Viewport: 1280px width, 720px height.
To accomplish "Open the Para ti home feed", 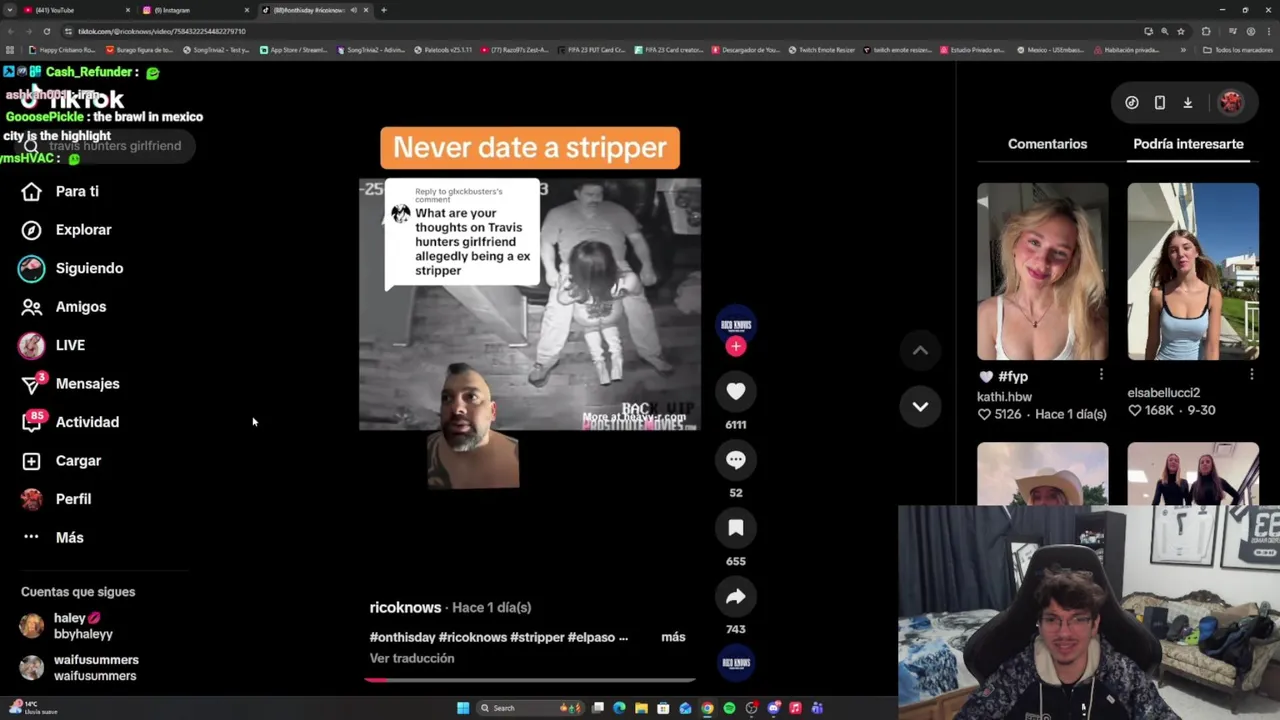I will tap(60, 191).
